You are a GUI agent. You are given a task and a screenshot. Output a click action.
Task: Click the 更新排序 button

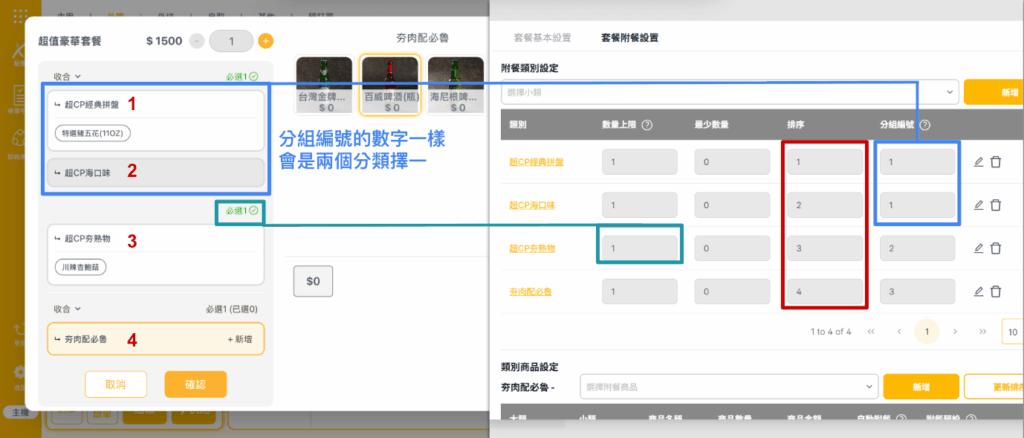pyautogui.click(x=994, y=386)
